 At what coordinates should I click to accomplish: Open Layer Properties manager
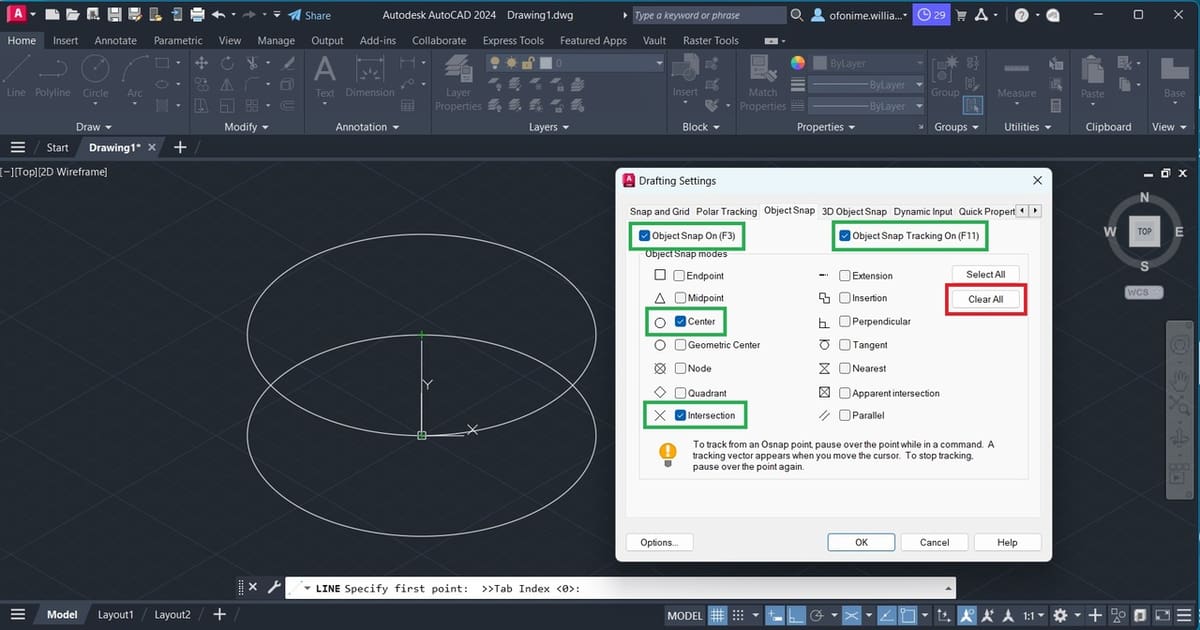pos(458,82)
